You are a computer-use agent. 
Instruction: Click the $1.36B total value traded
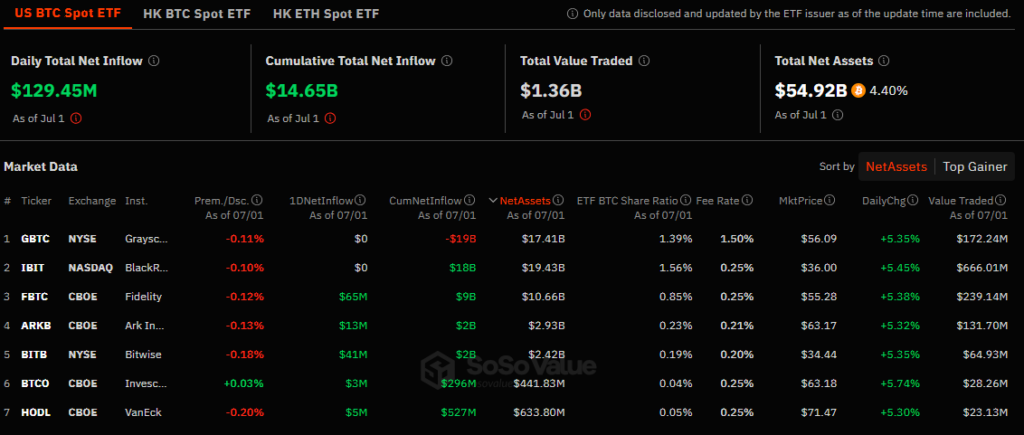[551, 91]
